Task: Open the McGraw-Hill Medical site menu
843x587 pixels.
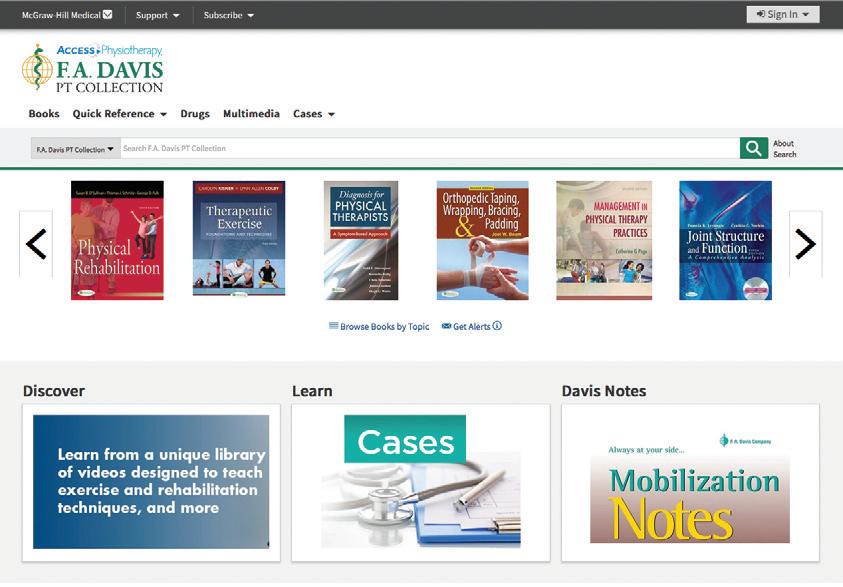Action: [67, 15]
